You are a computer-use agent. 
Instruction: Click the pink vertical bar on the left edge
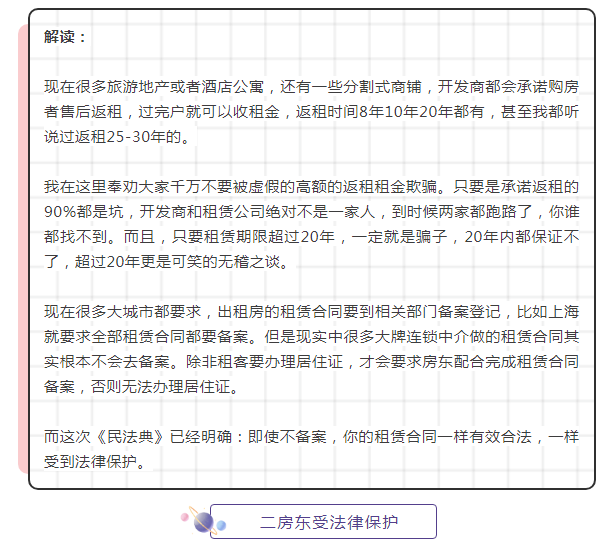[x=22, y=250]
